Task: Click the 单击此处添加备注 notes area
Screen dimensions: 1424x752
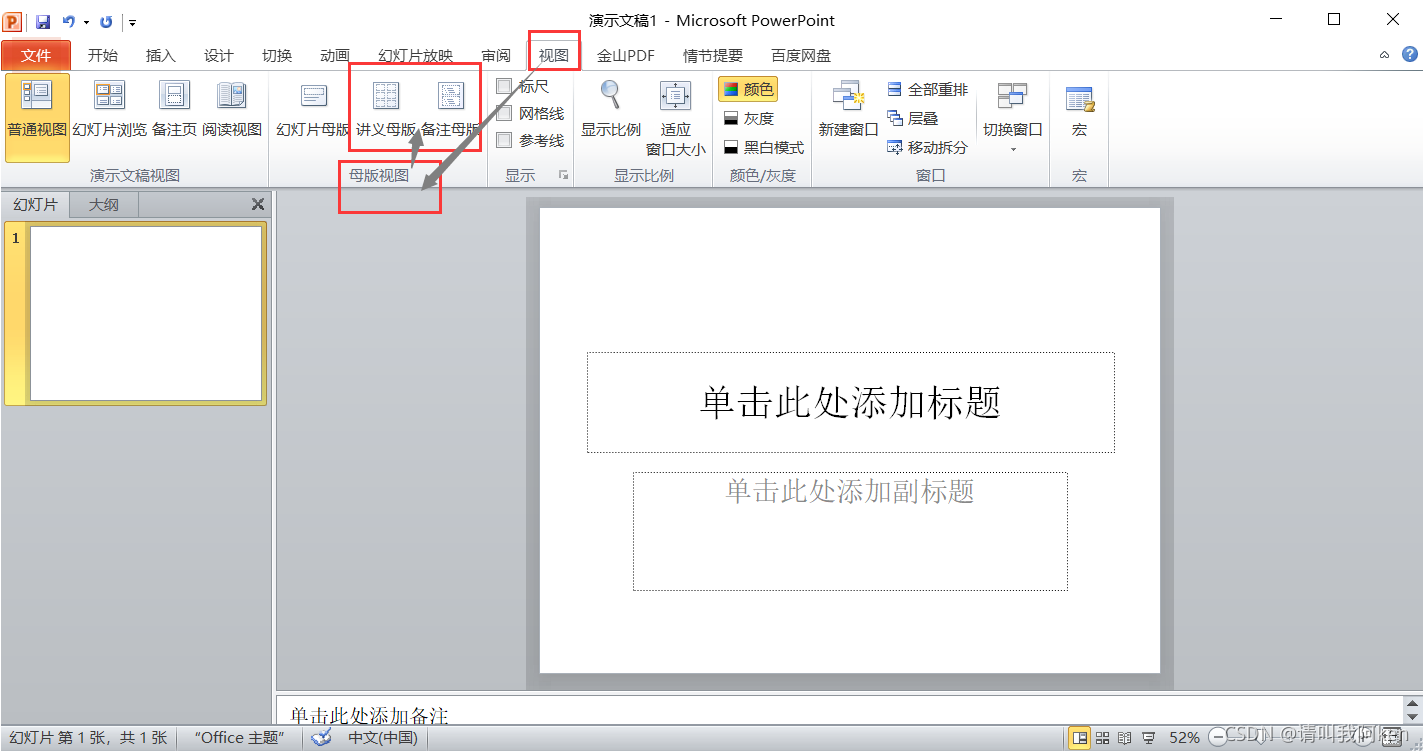Action: (840, 712)
